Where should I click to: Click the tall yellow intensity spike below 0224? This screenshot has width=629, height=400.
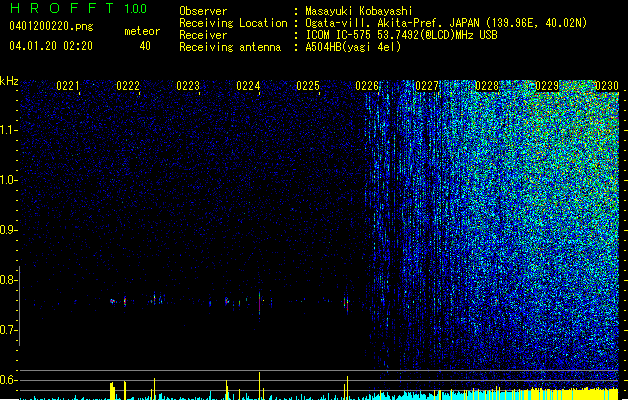(x=260, y=385)
